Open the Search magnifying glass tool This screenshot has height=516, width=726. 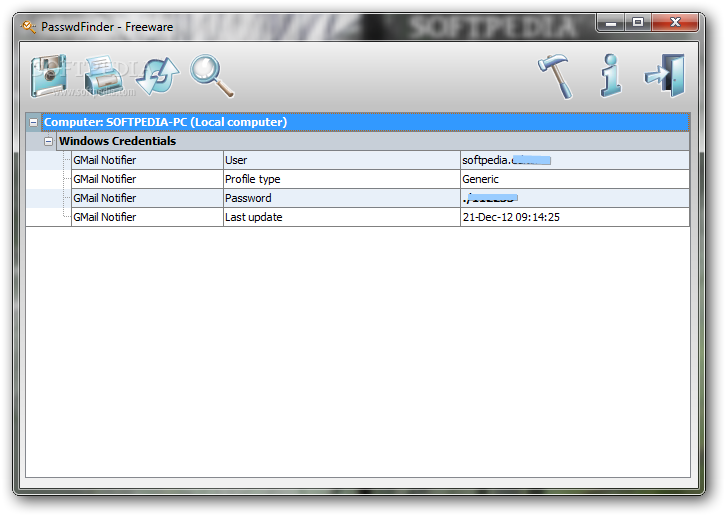pyautogui.click(x=212, y=76)
